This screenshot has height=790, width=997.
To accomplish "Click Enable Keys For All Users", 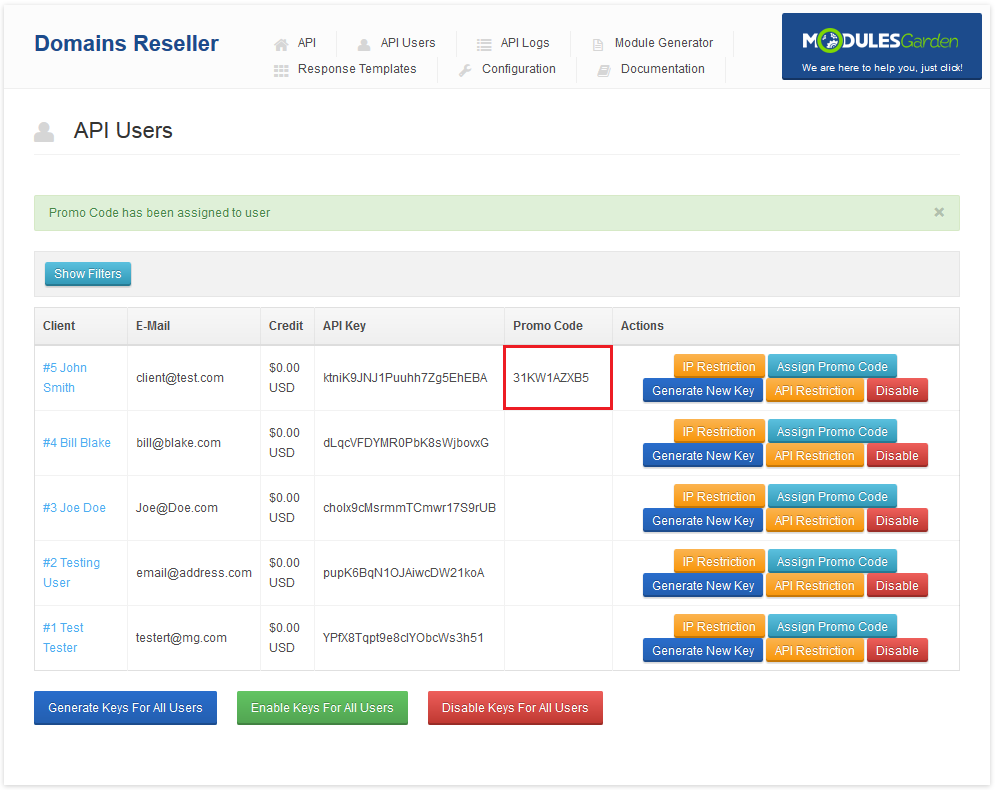I will (322, 708).
